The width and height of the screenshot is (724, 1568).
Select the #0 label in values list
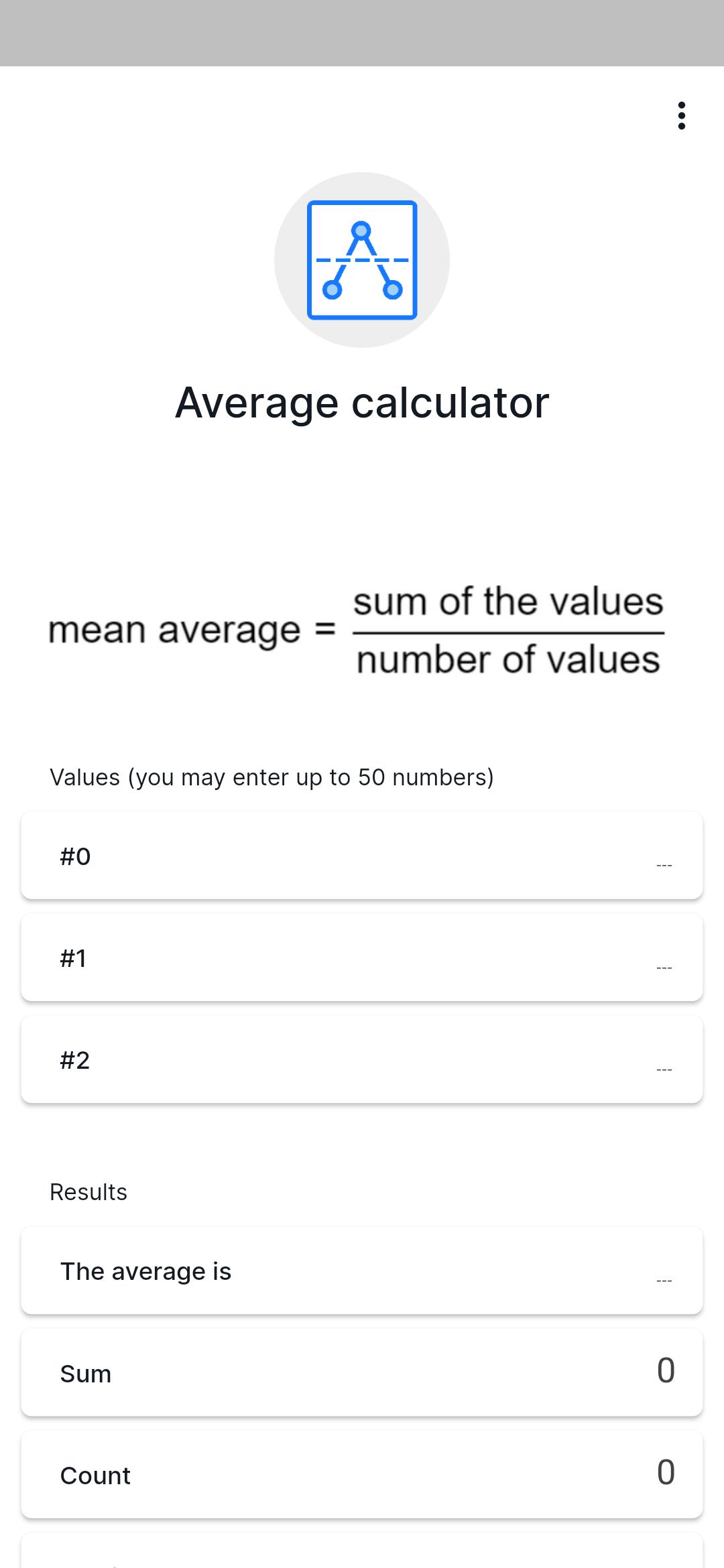[75, 856]
